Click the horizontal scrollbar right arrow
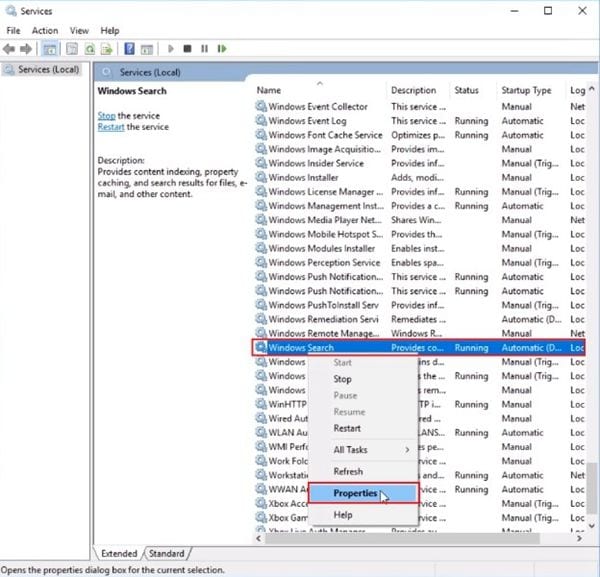 click(x=580, y=538)
